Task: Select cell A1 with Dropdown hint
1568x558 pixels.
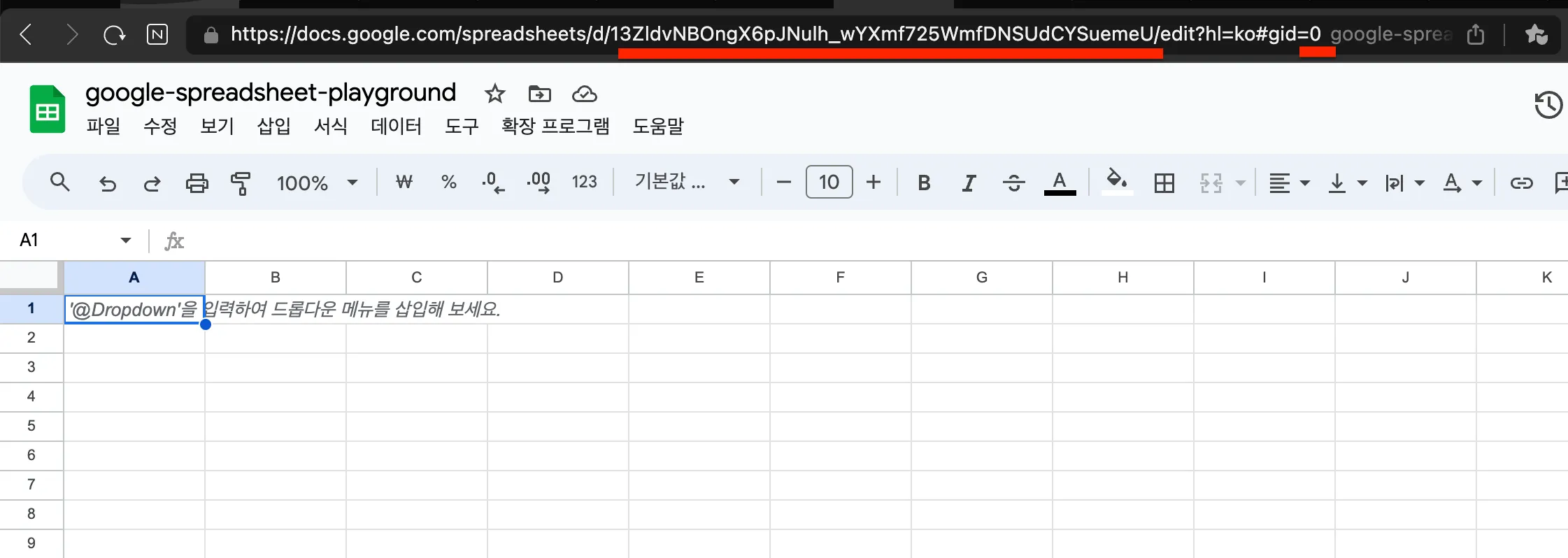Action: pyautogui.click(x=134, y=309)
